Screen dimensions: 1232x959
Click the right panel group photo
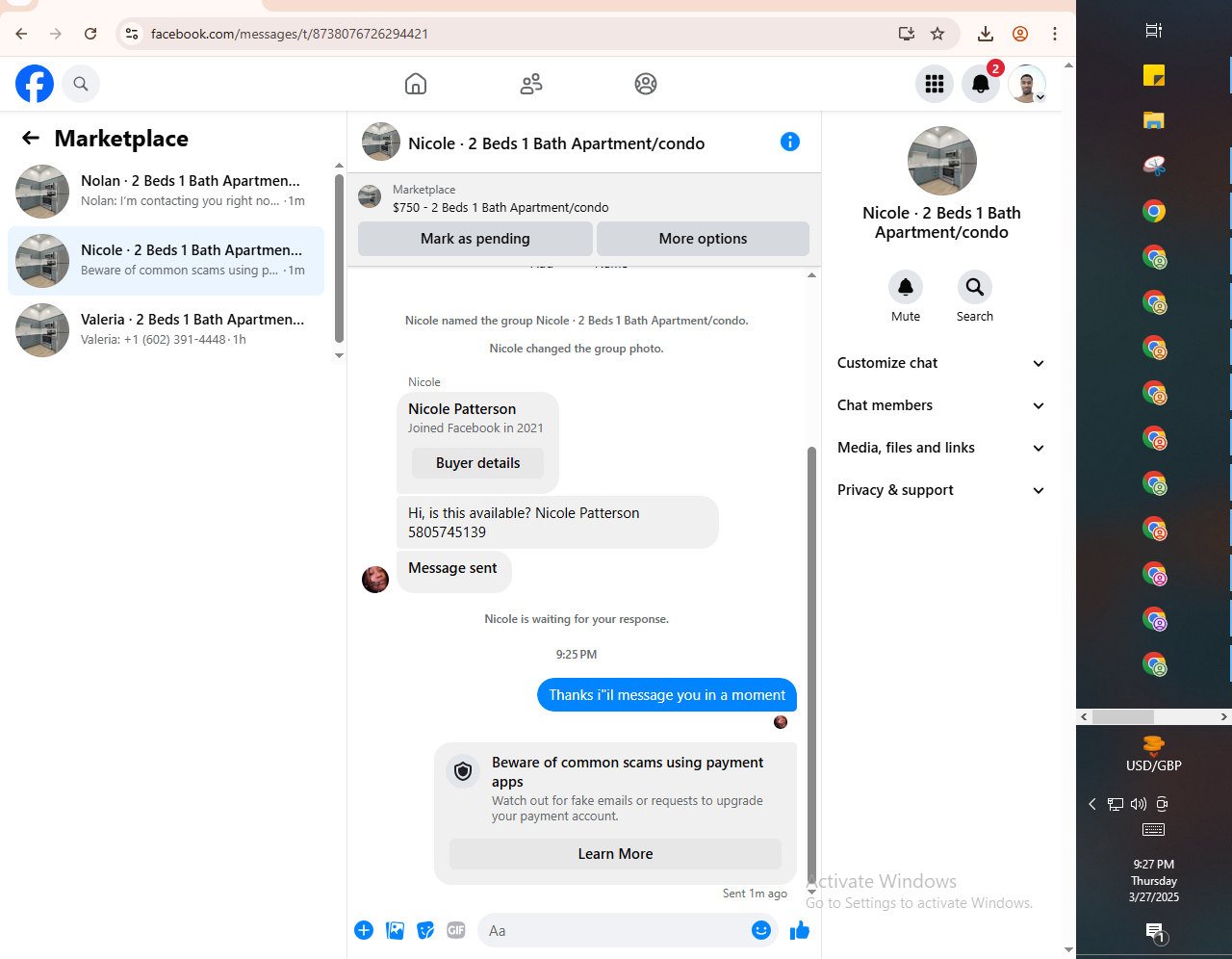point(942,161)
